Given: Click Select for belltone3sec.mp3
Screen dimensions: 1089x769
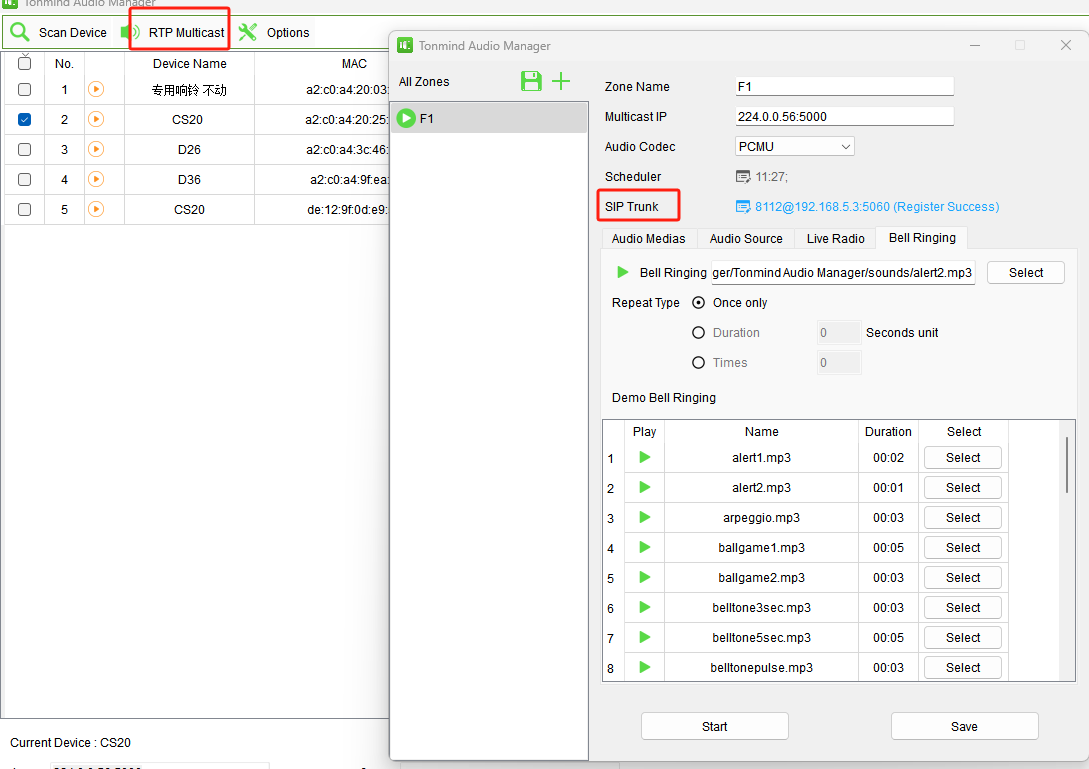Looking at the screenshot, I should tap(963, 607).
